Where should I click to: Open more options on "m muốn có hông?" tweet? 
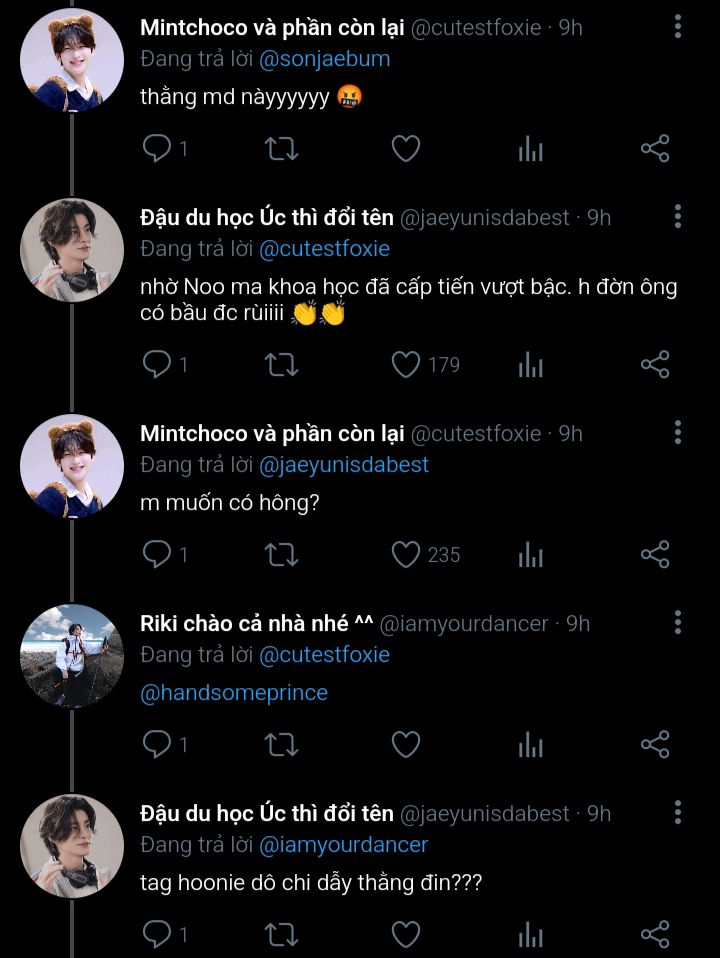tap(678, 433)
